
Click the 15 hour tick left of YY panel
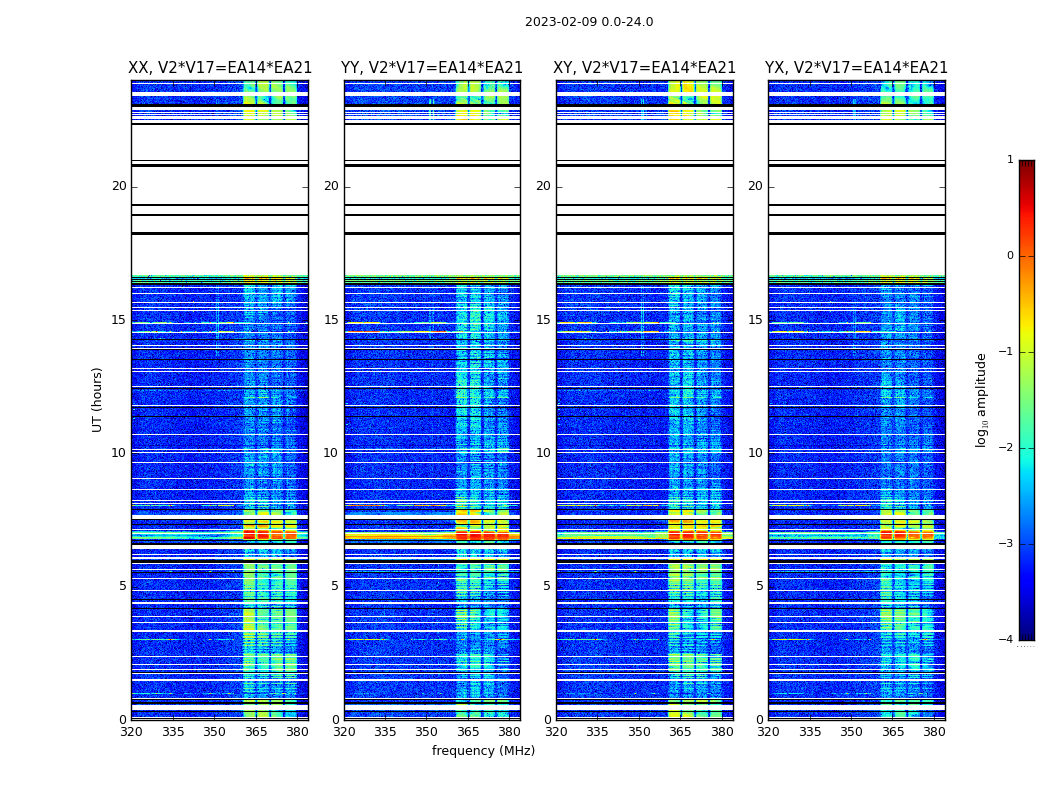330,320
